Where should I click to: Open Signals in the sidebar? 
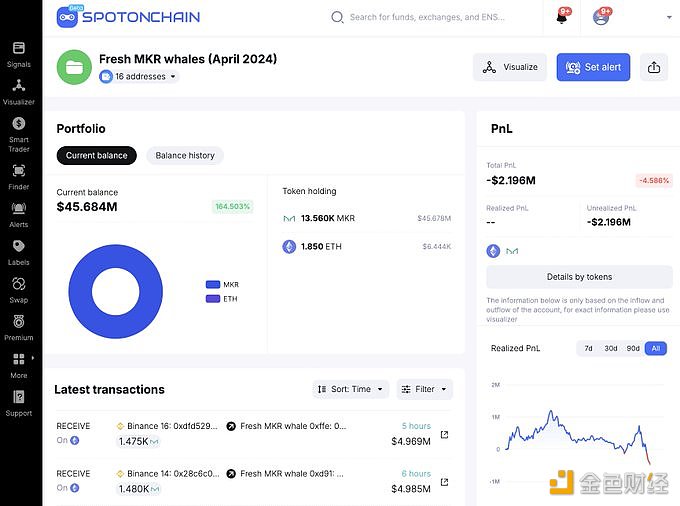[19, 54]
